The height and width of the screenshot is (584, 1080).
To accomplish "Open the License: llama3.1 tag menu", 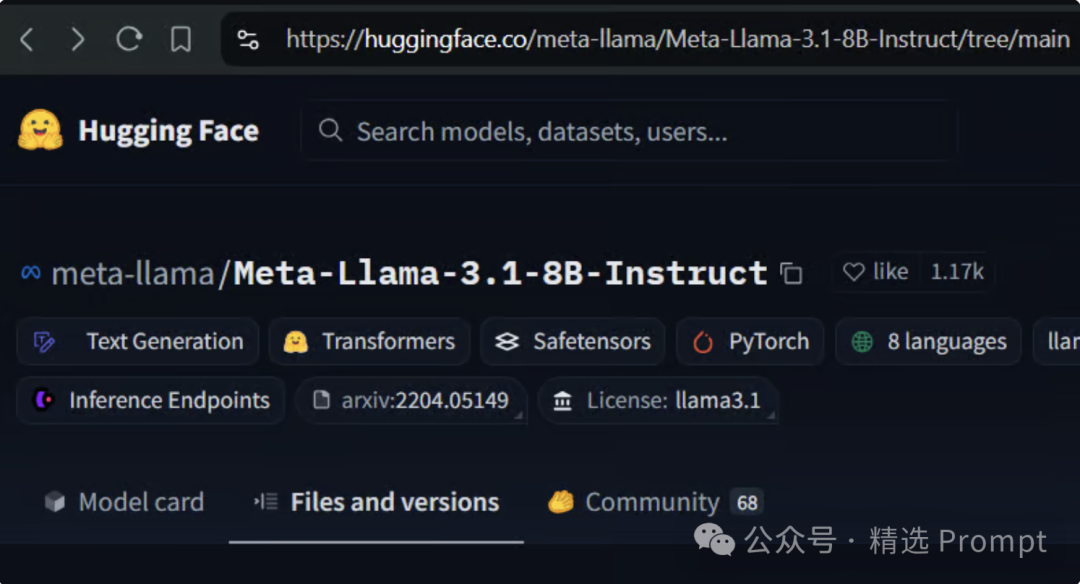I will click(658, 400).
